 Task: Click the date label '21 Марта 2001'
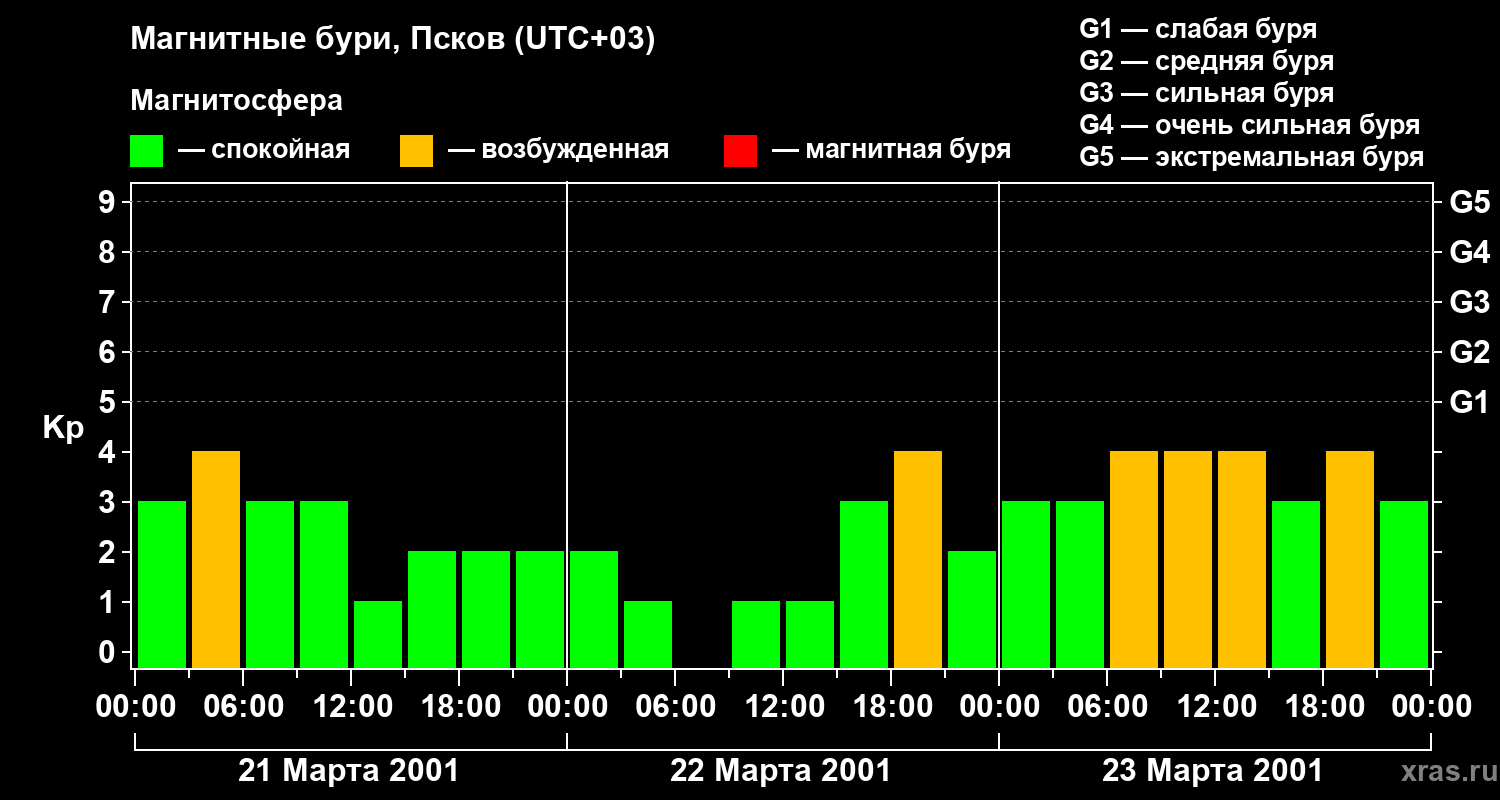348,771
